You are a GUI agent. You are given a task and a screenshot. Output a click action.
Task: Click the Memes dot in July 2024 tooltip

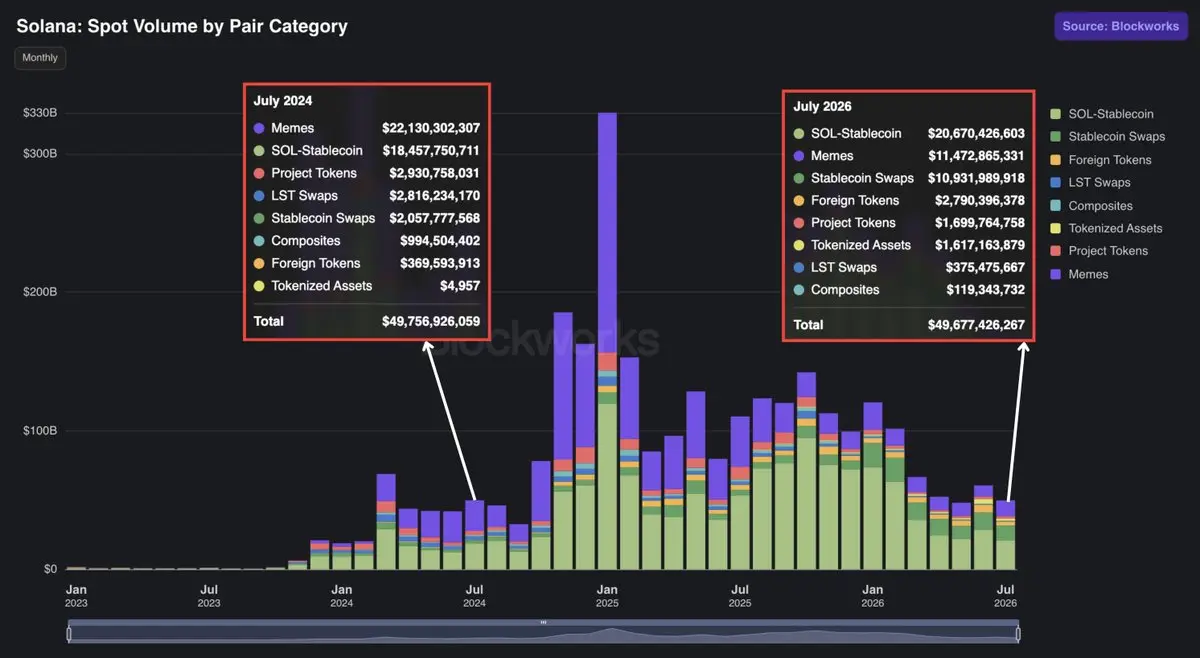click(259, 128)
